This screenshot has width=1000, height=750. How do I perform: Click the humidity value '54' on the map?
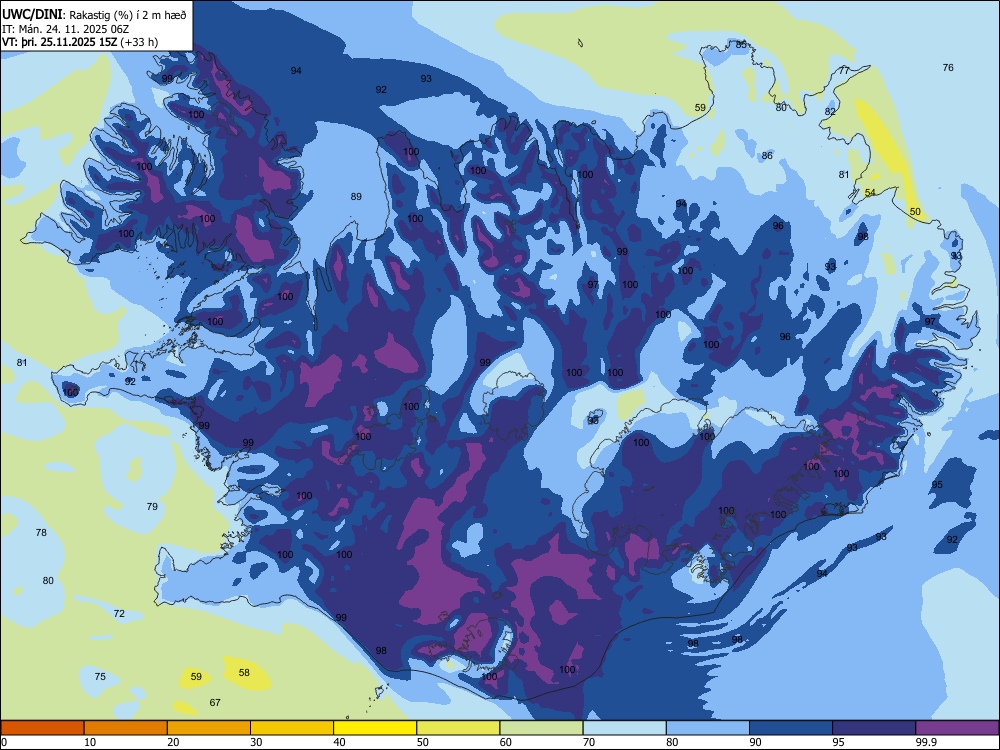(870, 193)
